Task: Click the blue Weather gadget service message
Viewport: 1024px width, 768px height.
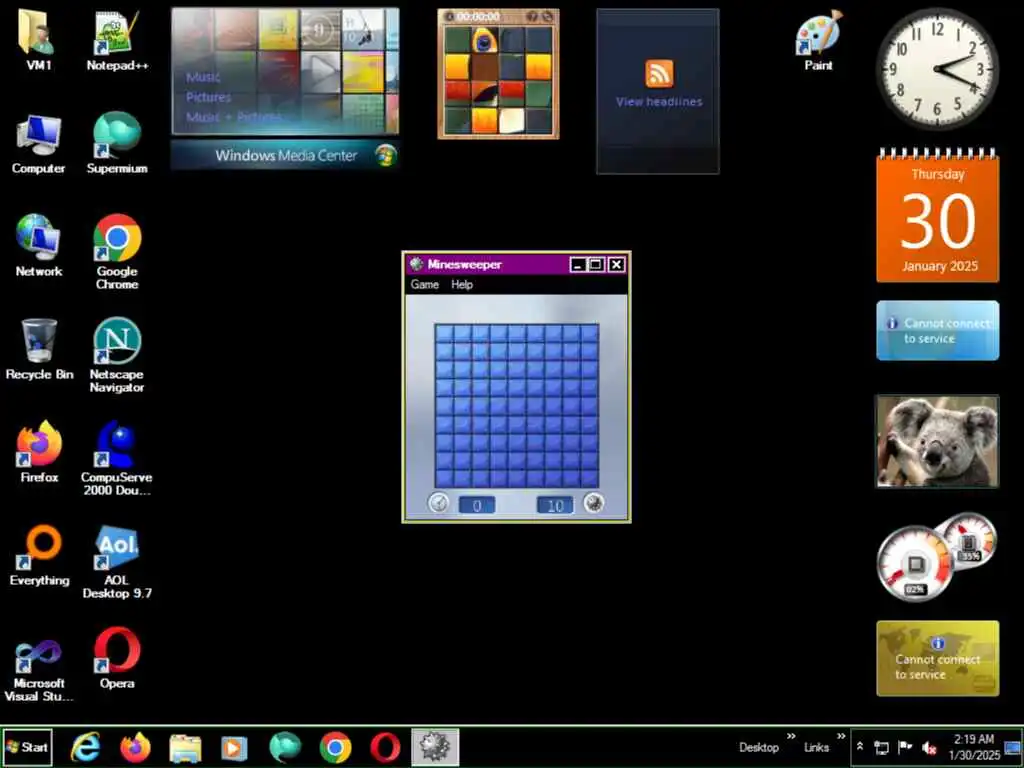Action: 937,330
